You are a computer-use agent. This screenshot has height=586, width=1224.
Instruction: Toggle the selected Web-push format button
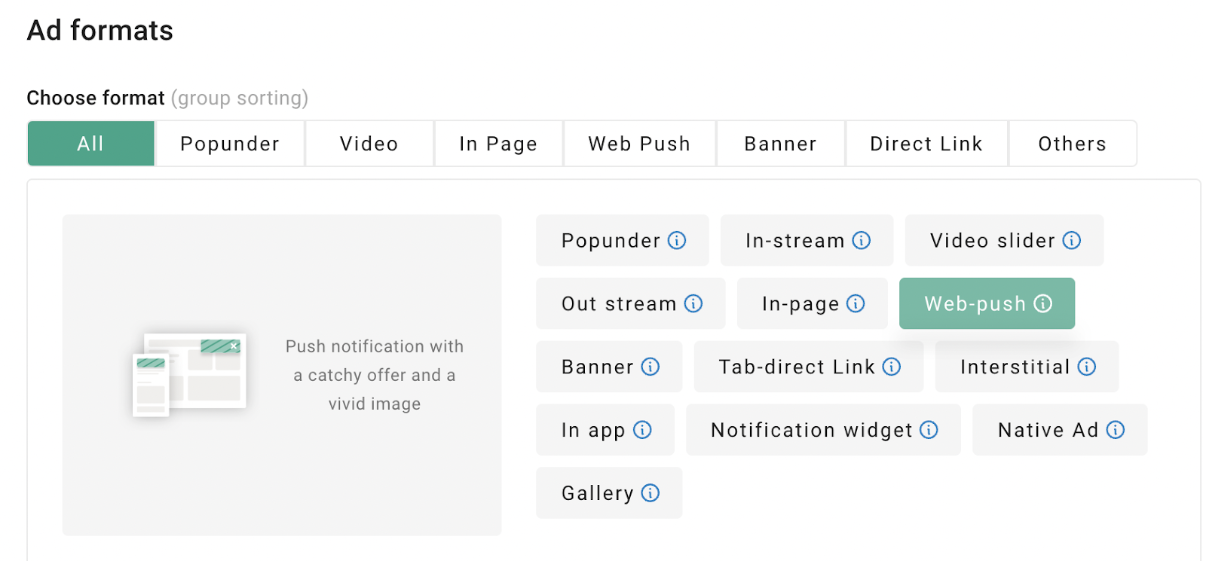coord(973,304)
